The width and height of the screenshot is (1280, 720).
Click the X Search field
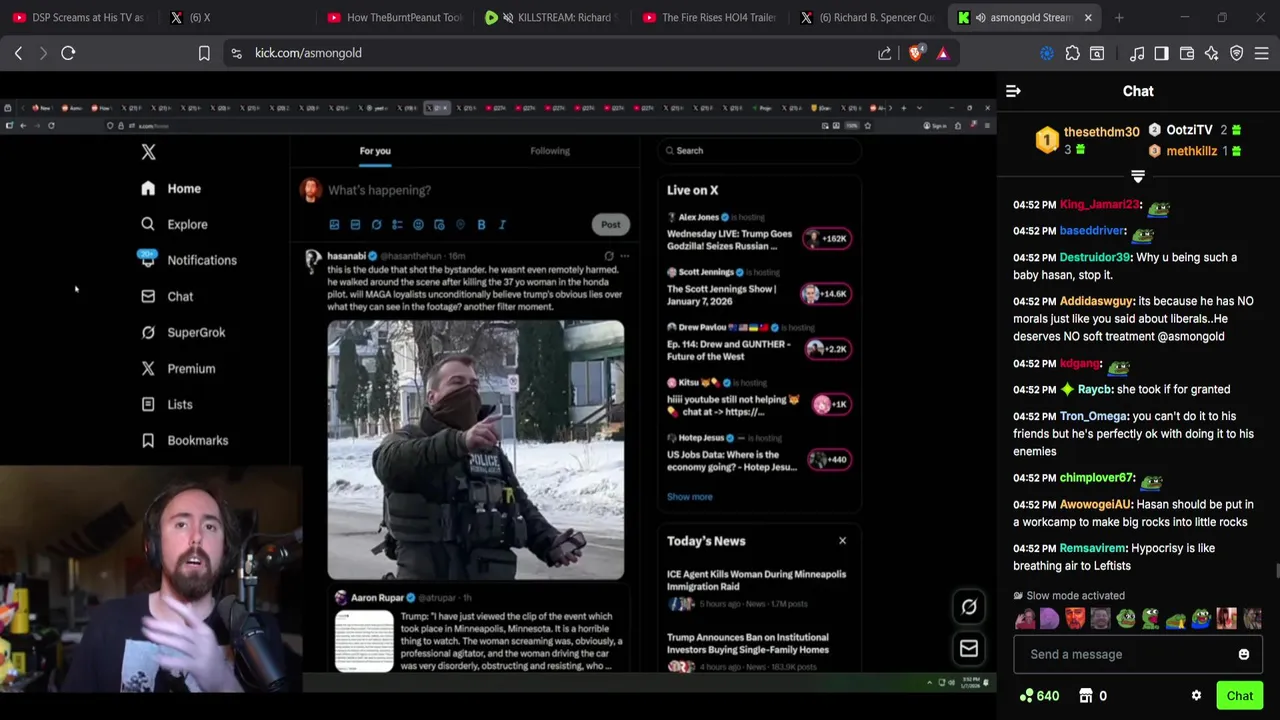point(760,151)
